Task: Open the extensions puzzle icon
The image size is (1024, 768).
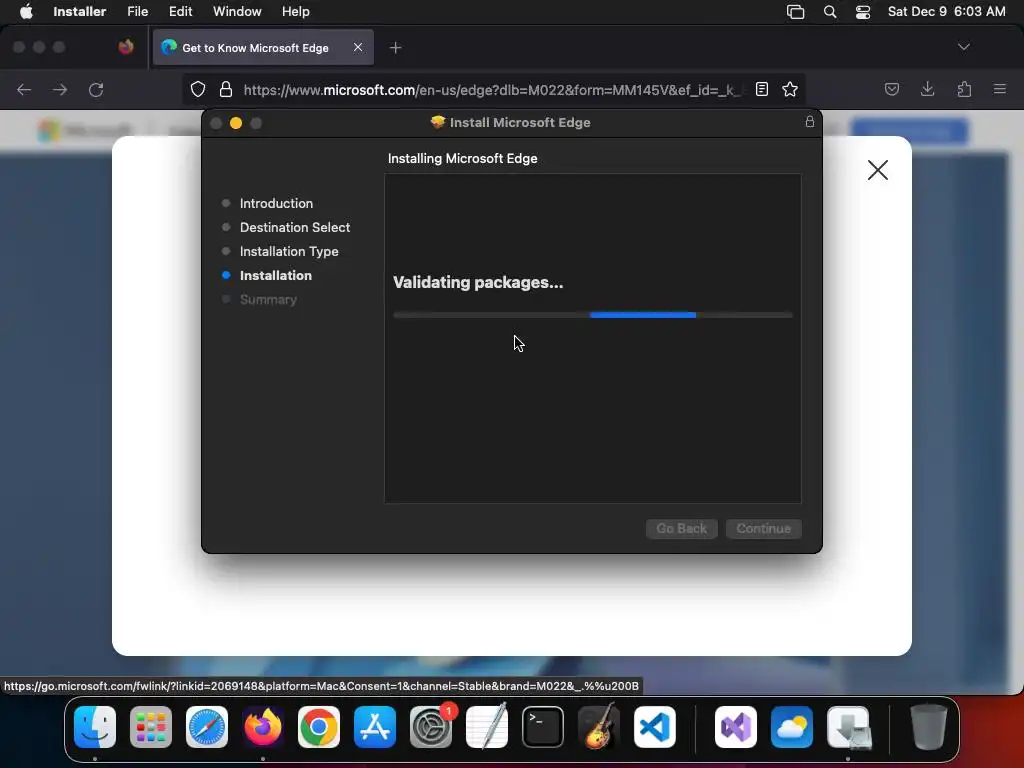Action: [x=964, y=89]
